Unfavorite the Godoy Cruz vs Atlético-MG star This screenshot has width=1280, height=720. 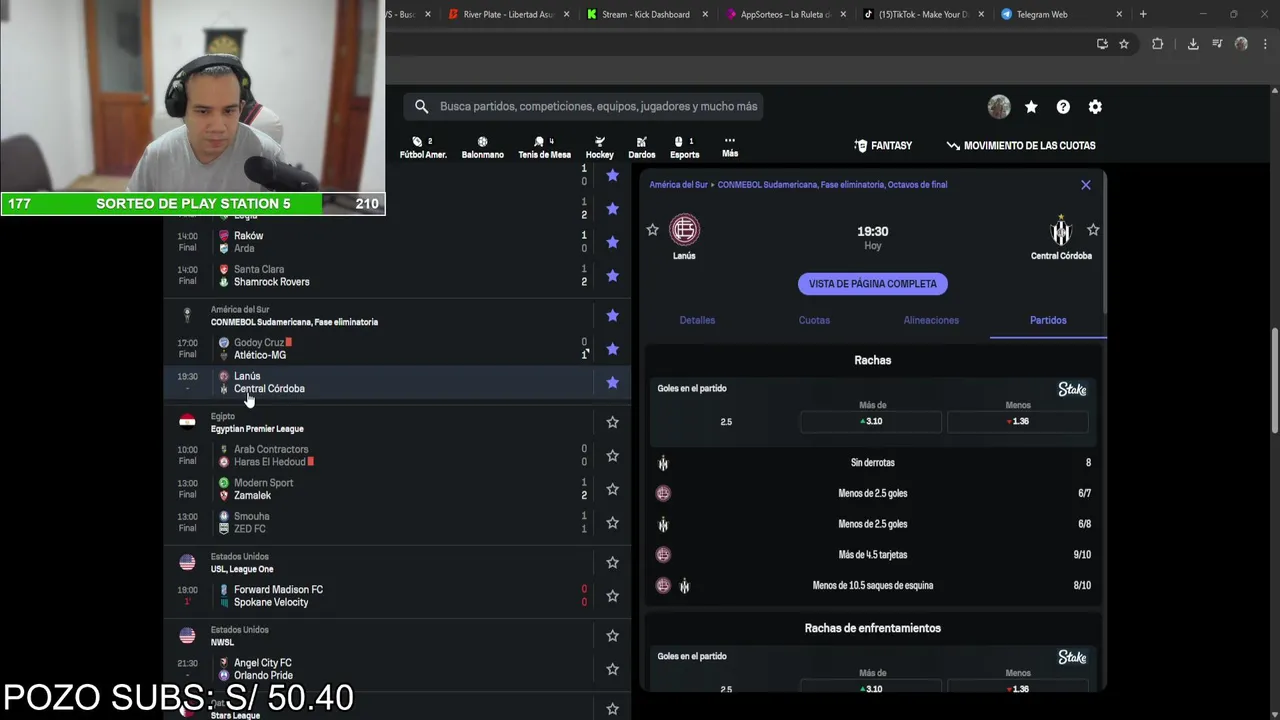612,349
